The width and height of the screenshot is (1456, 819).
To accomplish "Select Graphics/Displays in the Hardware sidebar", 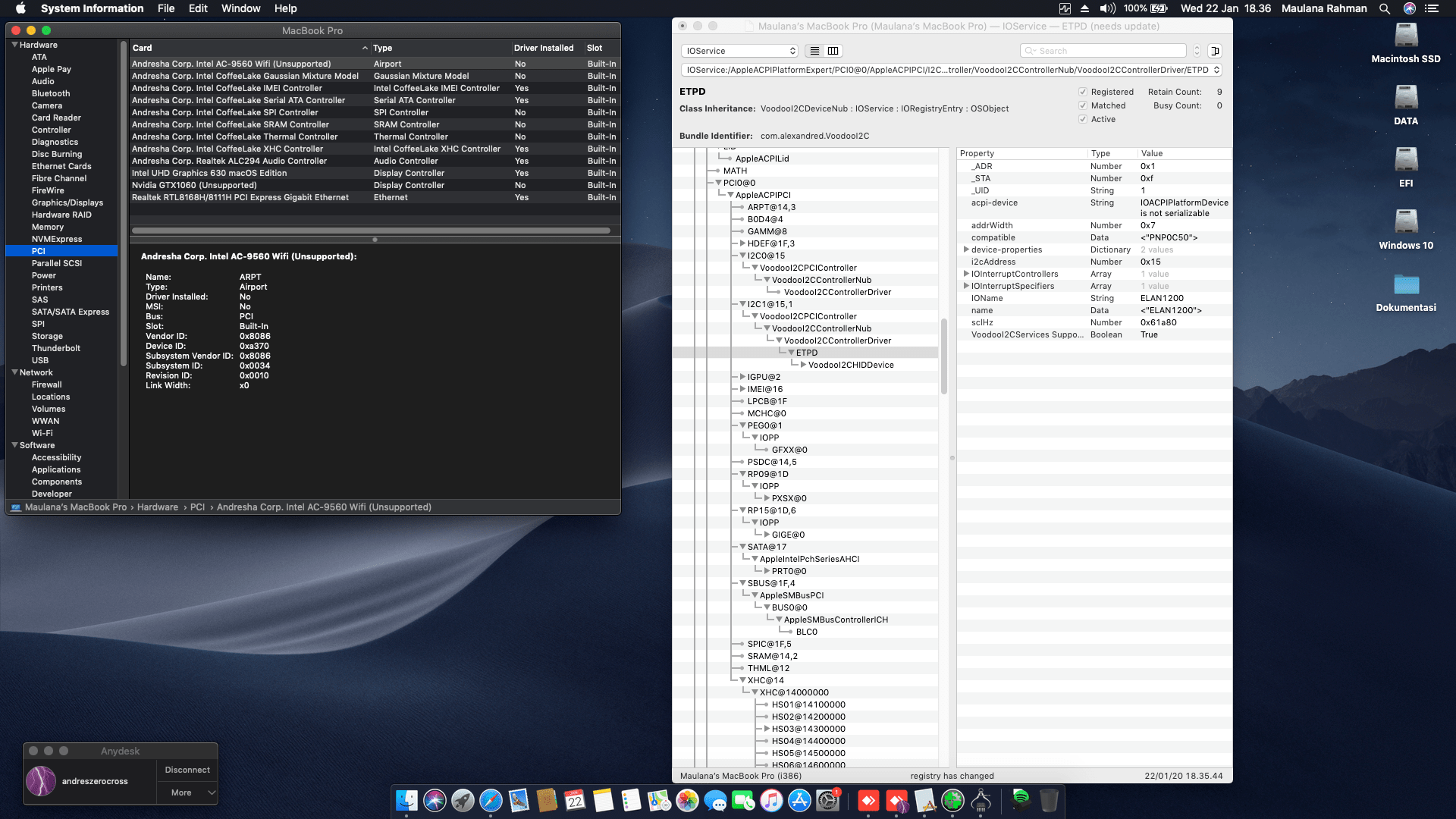I will click(67, 202).
